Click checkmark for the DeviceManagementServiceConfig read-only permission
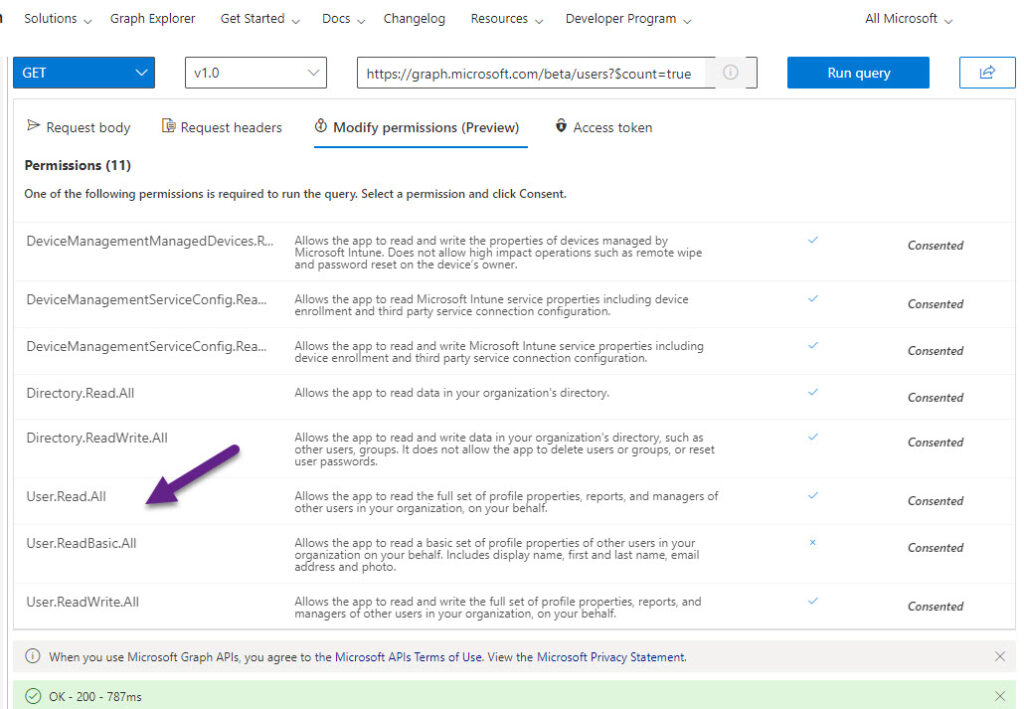 (813, 299)
